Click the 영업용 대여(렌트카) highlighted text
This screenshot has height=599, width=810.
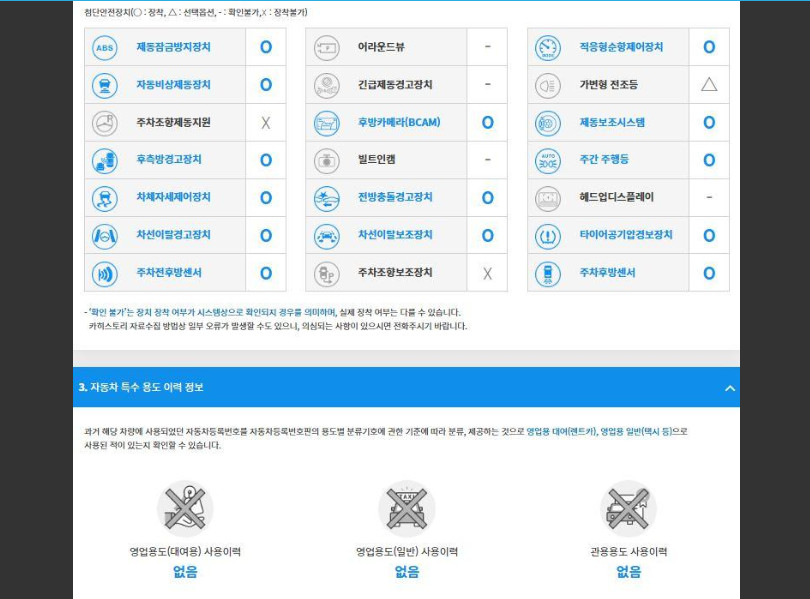(561, 432)
